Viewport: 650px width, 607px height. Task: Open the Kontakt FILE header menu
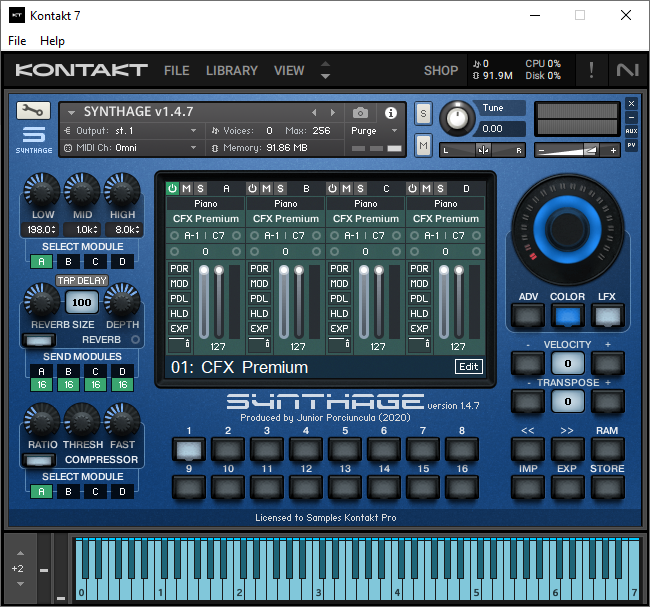(x=177, y=70)
